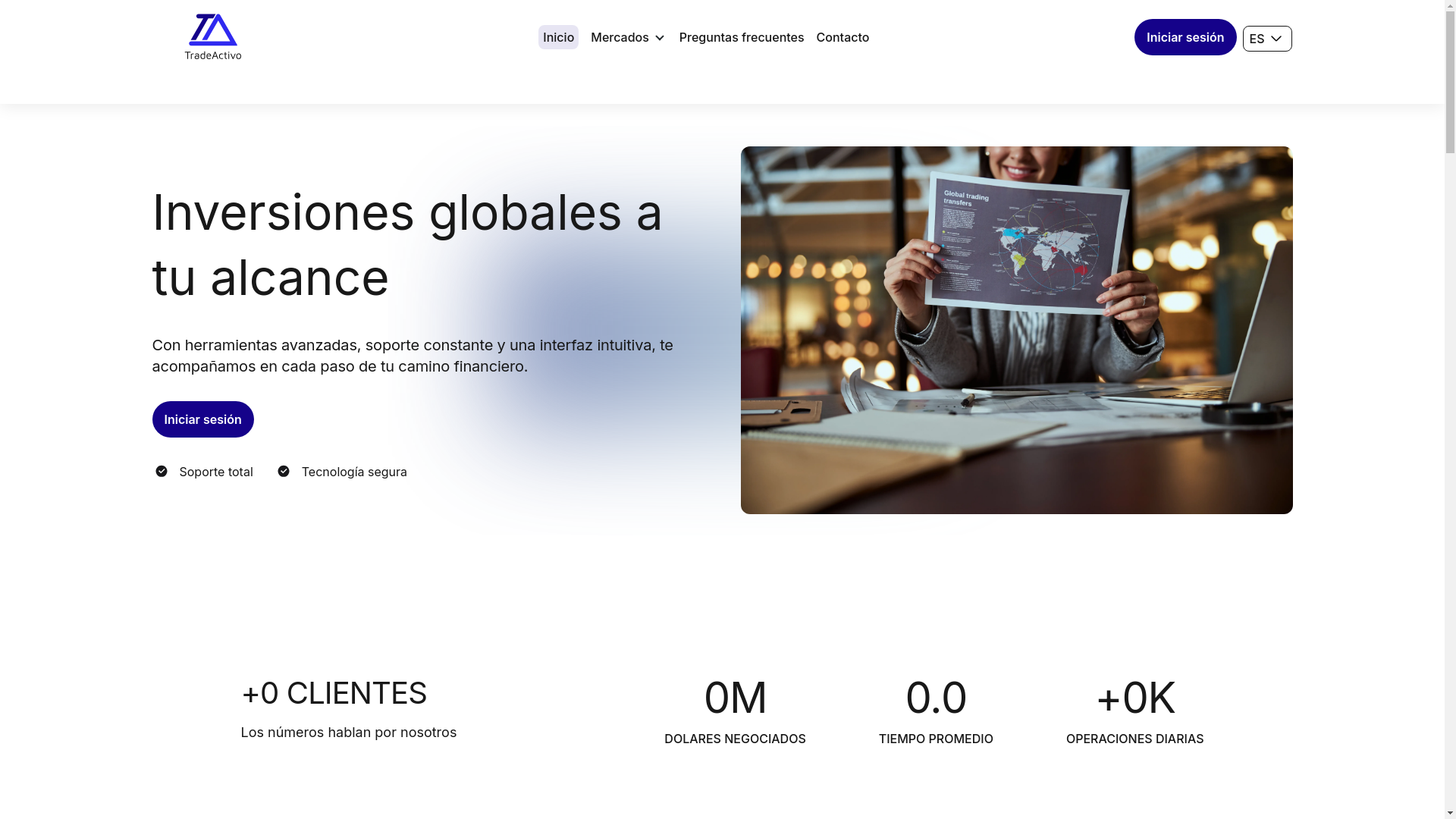Click the +0K statistic value
The height and width of the screenshot is (819, 1456).
click(1135, 698)
